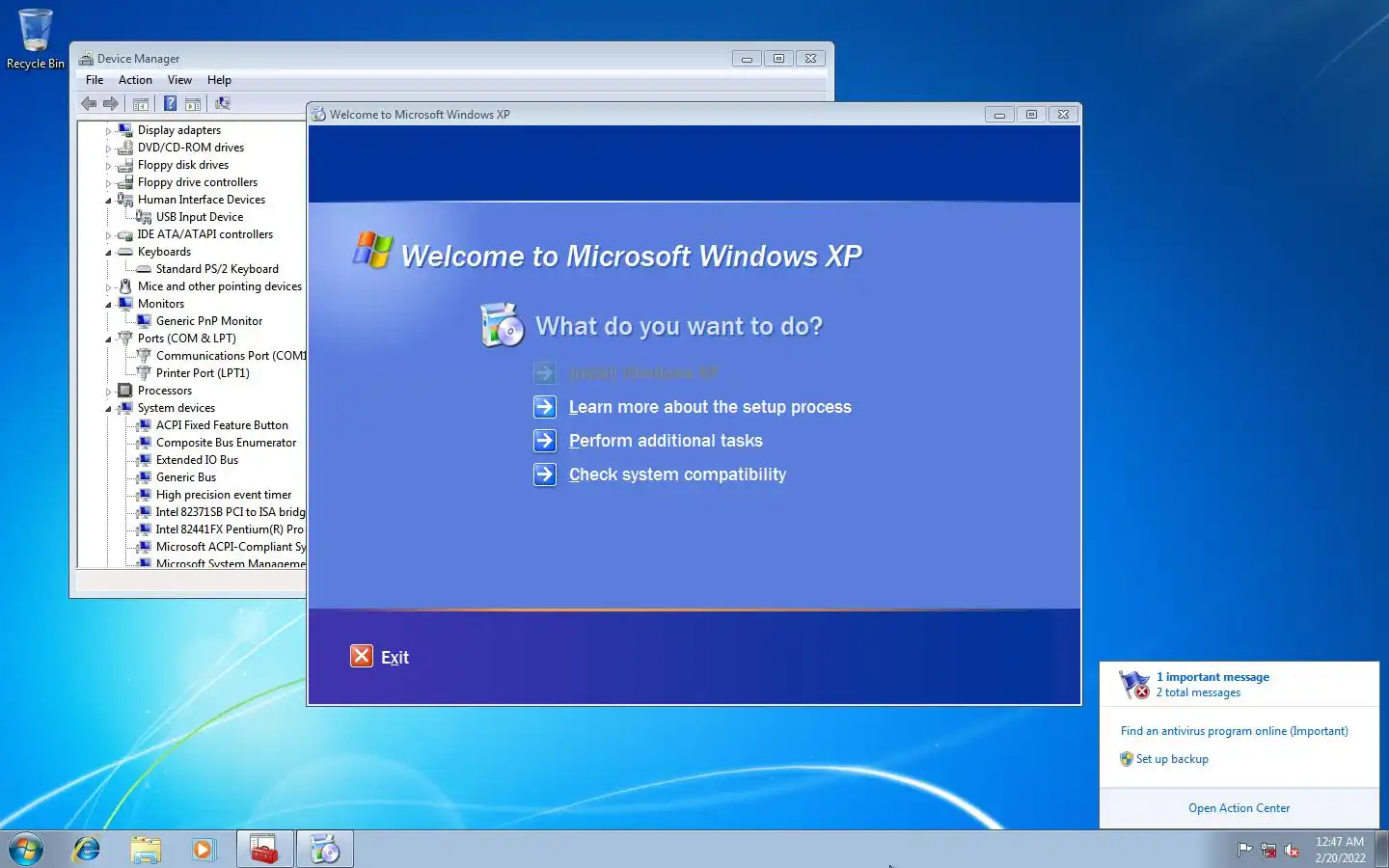Screen dimensions: 1389x868
Task: Click Check system compatibility link
Action: (x=677, y=475)
